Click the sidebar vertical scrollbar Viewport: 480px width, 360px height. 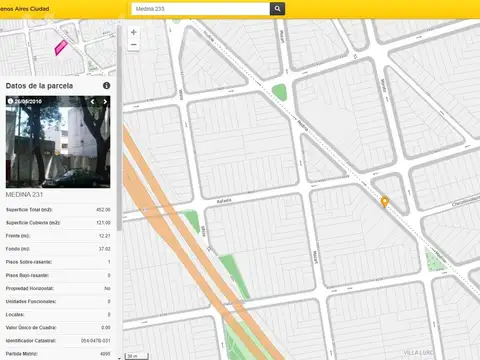pyautogui.click(x=119, y=127)
